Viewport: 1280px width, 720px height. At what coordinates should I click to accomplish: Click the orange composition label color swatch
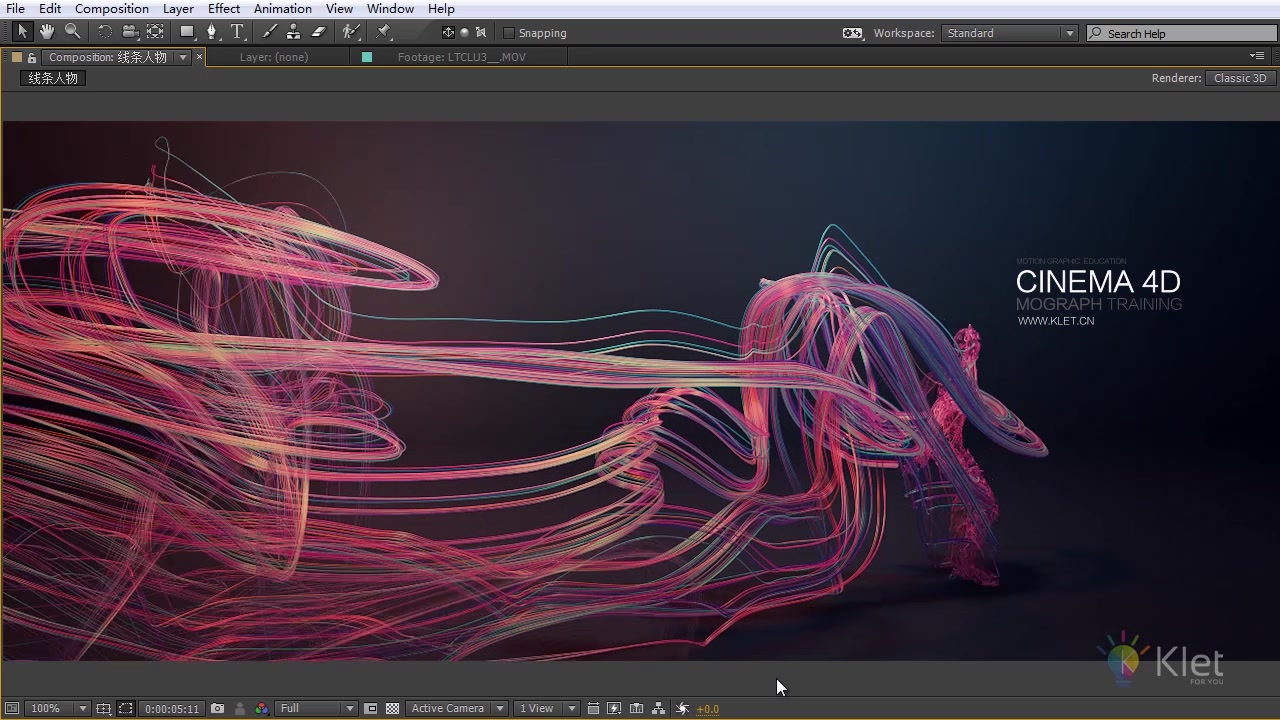point(16,57)
